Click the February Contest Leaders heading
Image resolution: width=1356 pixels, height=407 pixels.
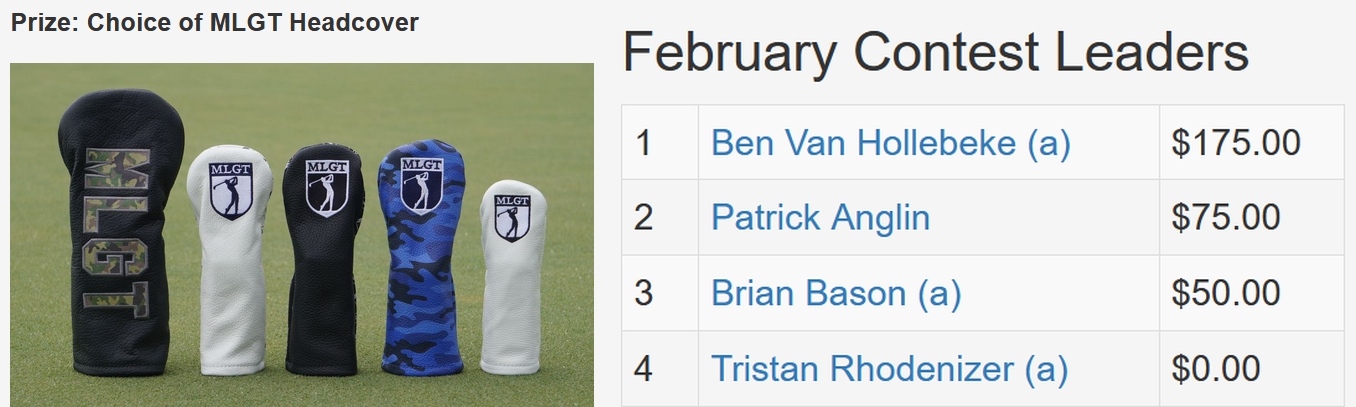pos(935,52)
